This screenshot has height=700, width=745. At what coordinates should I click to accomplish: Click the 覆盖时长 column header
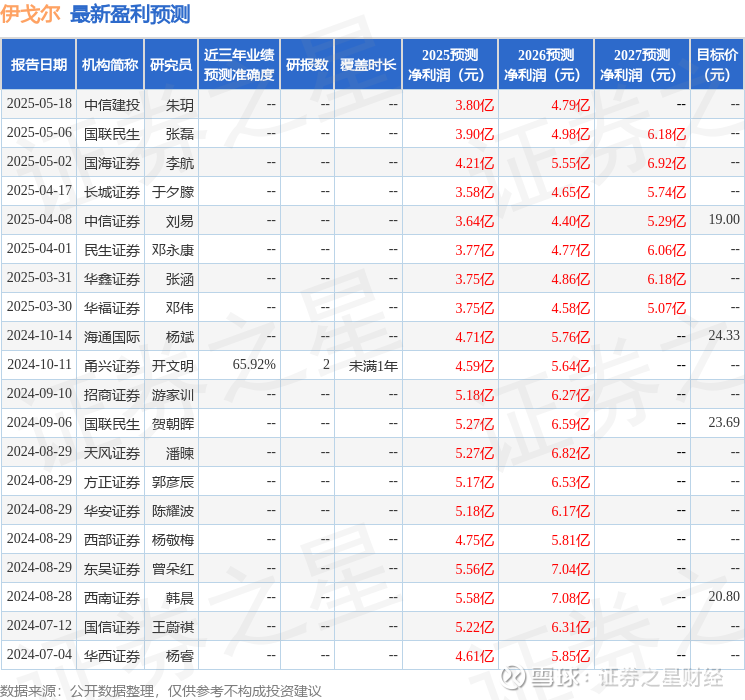coord(368,65)
